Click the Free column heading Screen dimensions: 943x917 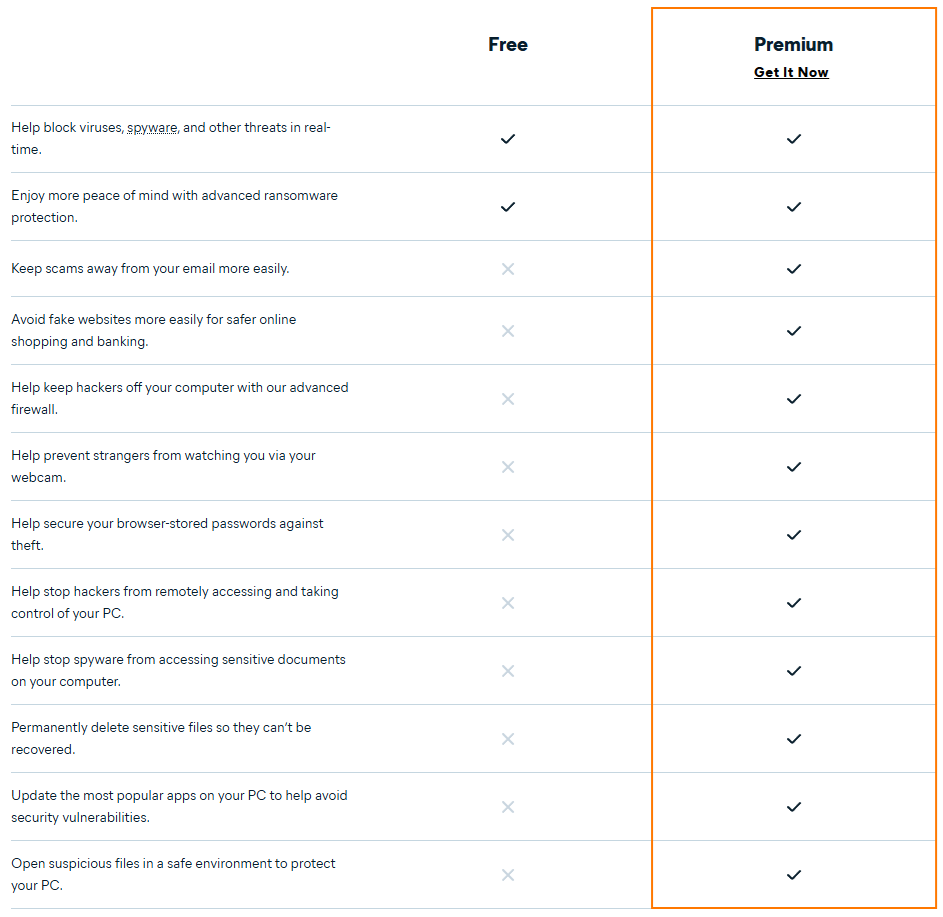508,44
